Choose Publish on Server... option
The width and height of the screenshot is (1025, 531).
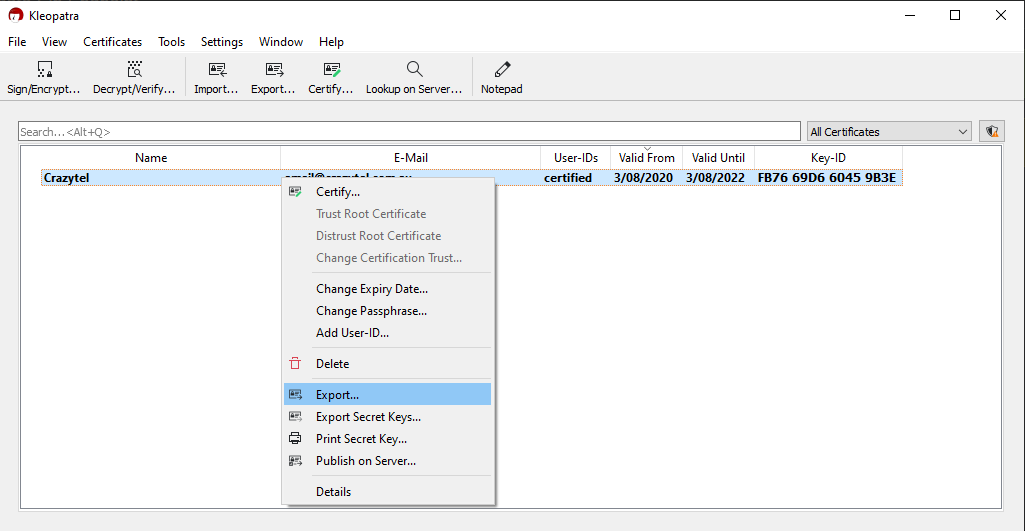click(x=366, y=461)
